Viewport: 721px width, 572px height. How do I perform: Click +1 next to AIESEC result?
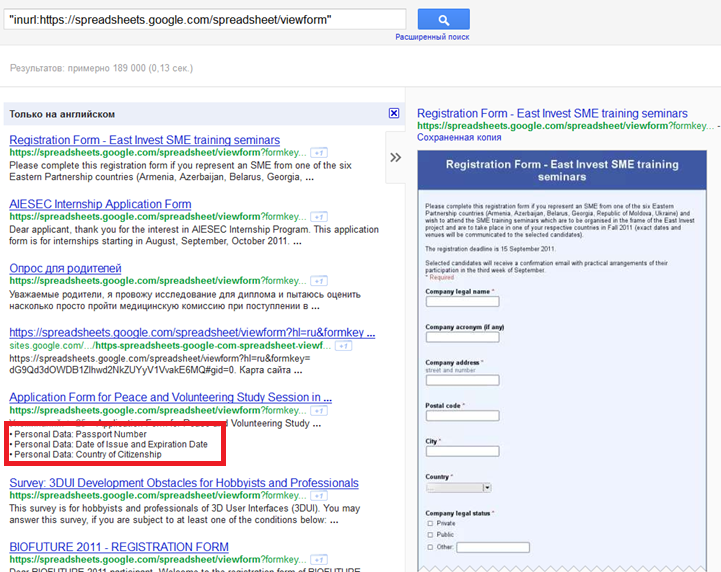point(319,217)
